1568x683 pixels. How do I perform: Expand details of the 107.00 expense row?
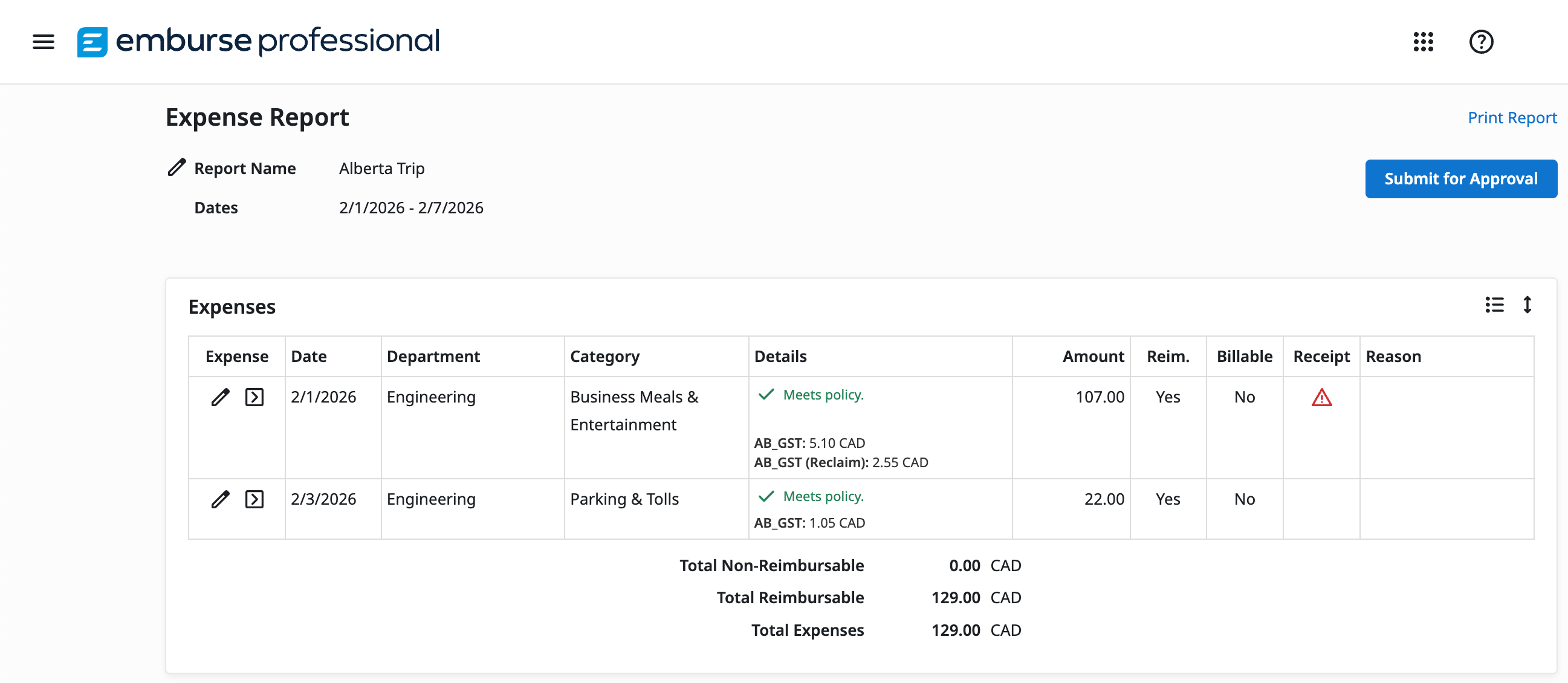click(x=254, y=397)
